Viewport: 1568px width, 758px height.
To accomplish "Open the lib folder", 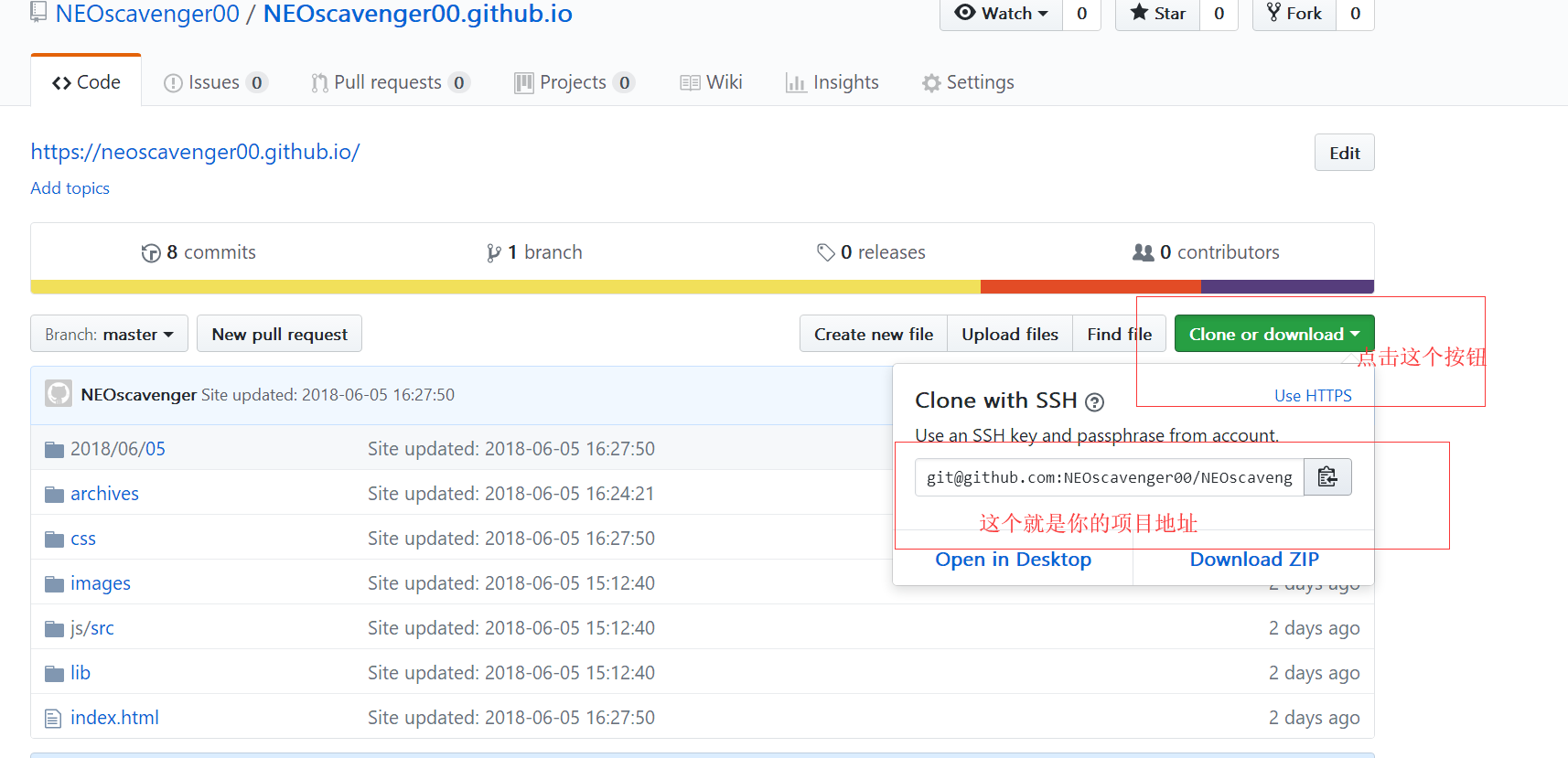I will click(x=81, y=673).
